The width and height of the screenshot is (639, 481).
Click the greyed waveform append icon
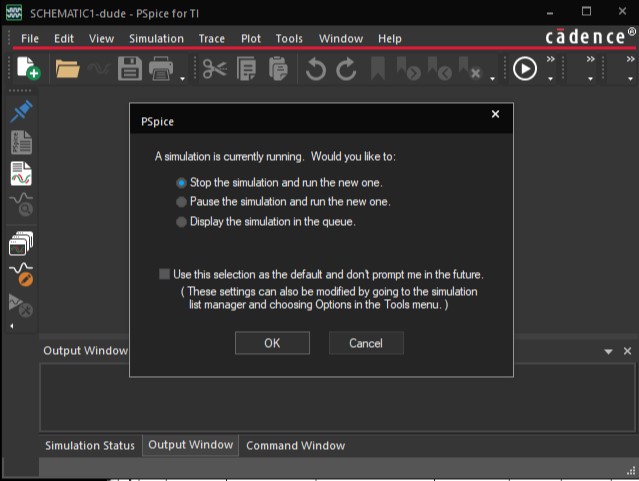tap(98, 68)
